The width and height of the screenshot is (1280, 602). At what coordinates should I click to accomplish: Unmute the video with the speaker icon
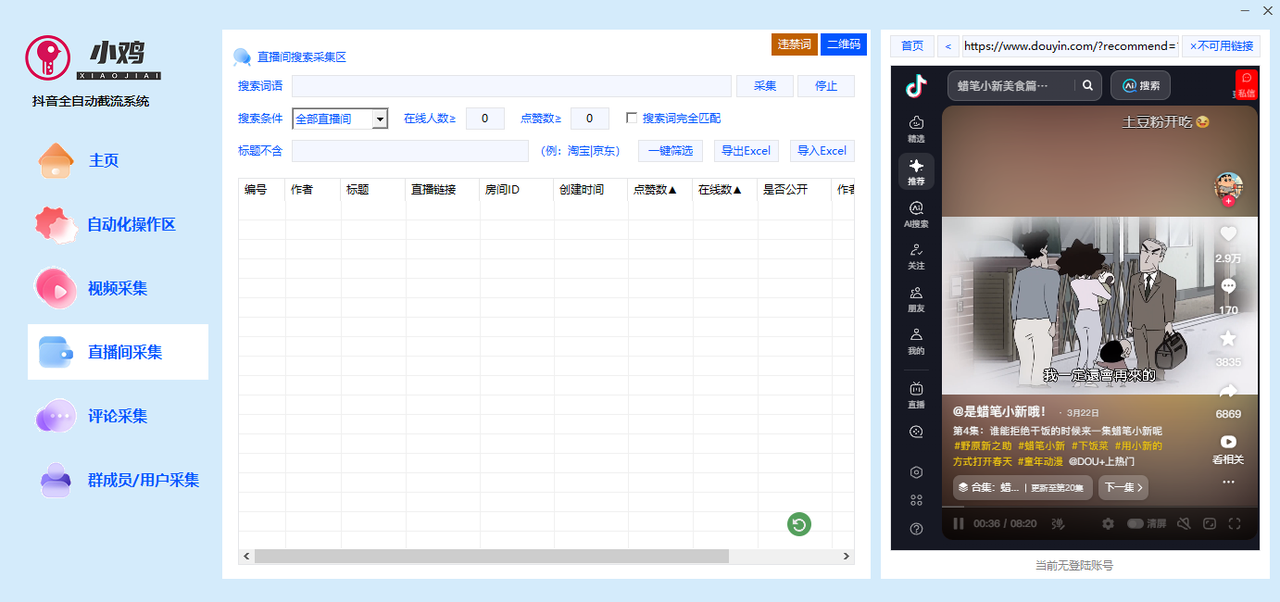(1184, 524)
